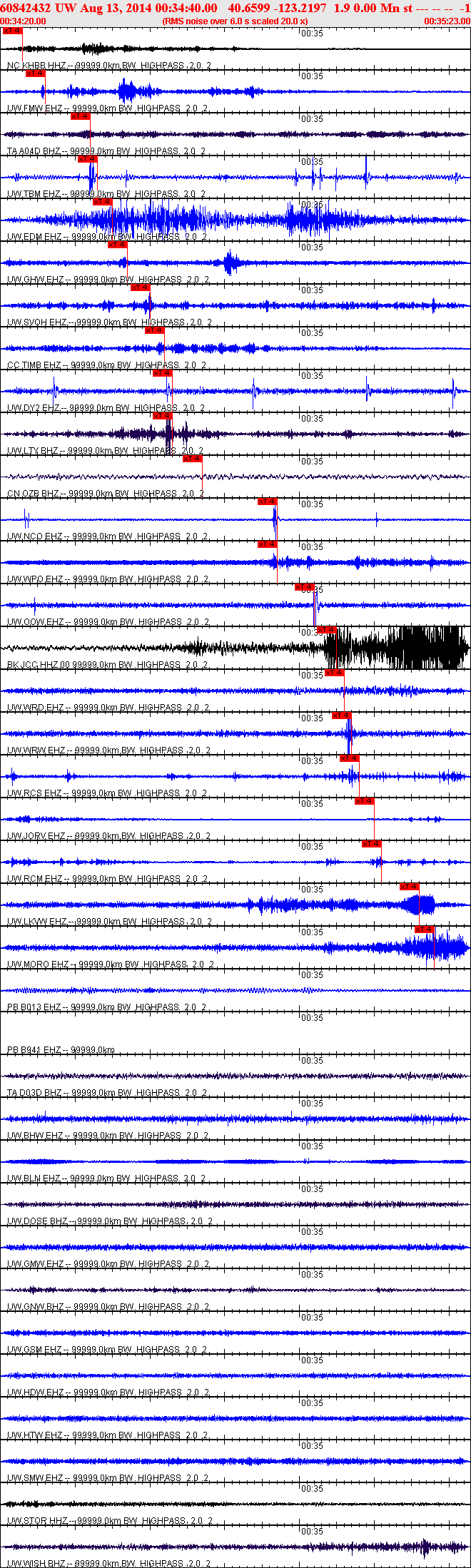Select the UW OOW EHZ station label
The width and height of the screenshot is (471, 1568).
(108, 622)
